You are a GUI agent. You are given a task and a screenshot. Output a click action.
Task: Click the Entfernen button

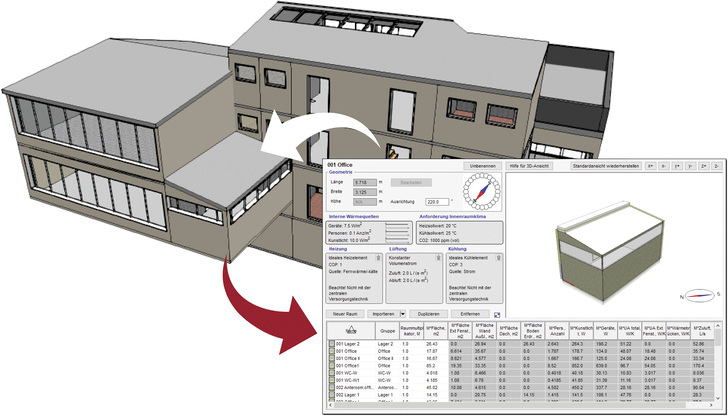468,314
